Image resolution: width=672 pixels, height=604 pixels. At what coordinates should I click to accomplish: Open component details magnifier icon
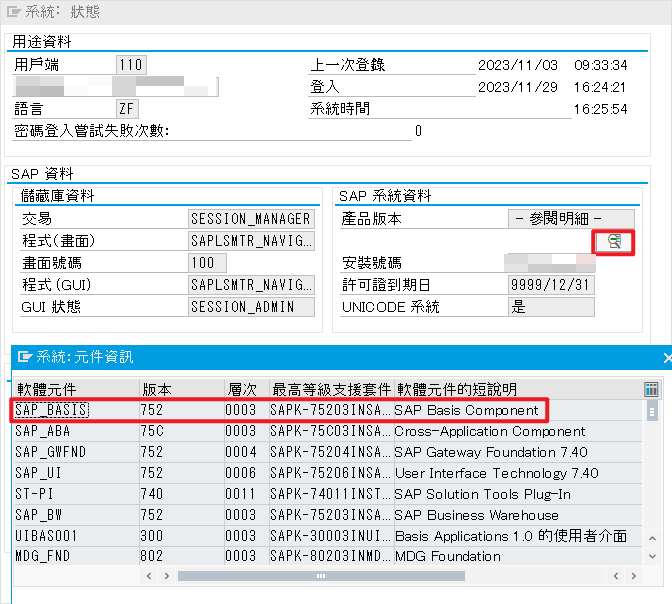(613, 242)
